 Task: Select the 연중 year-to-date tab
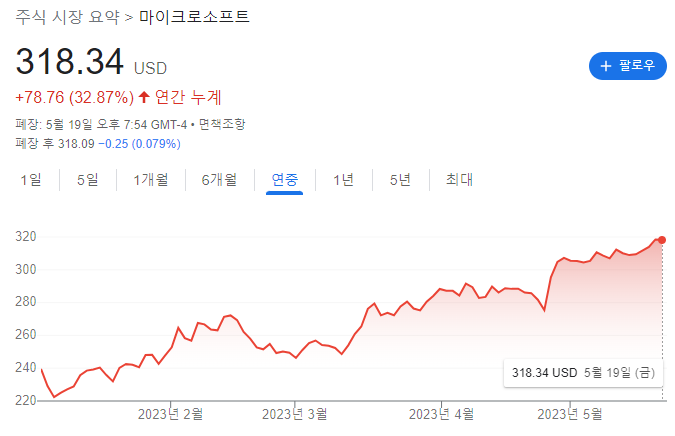[285, 179]
